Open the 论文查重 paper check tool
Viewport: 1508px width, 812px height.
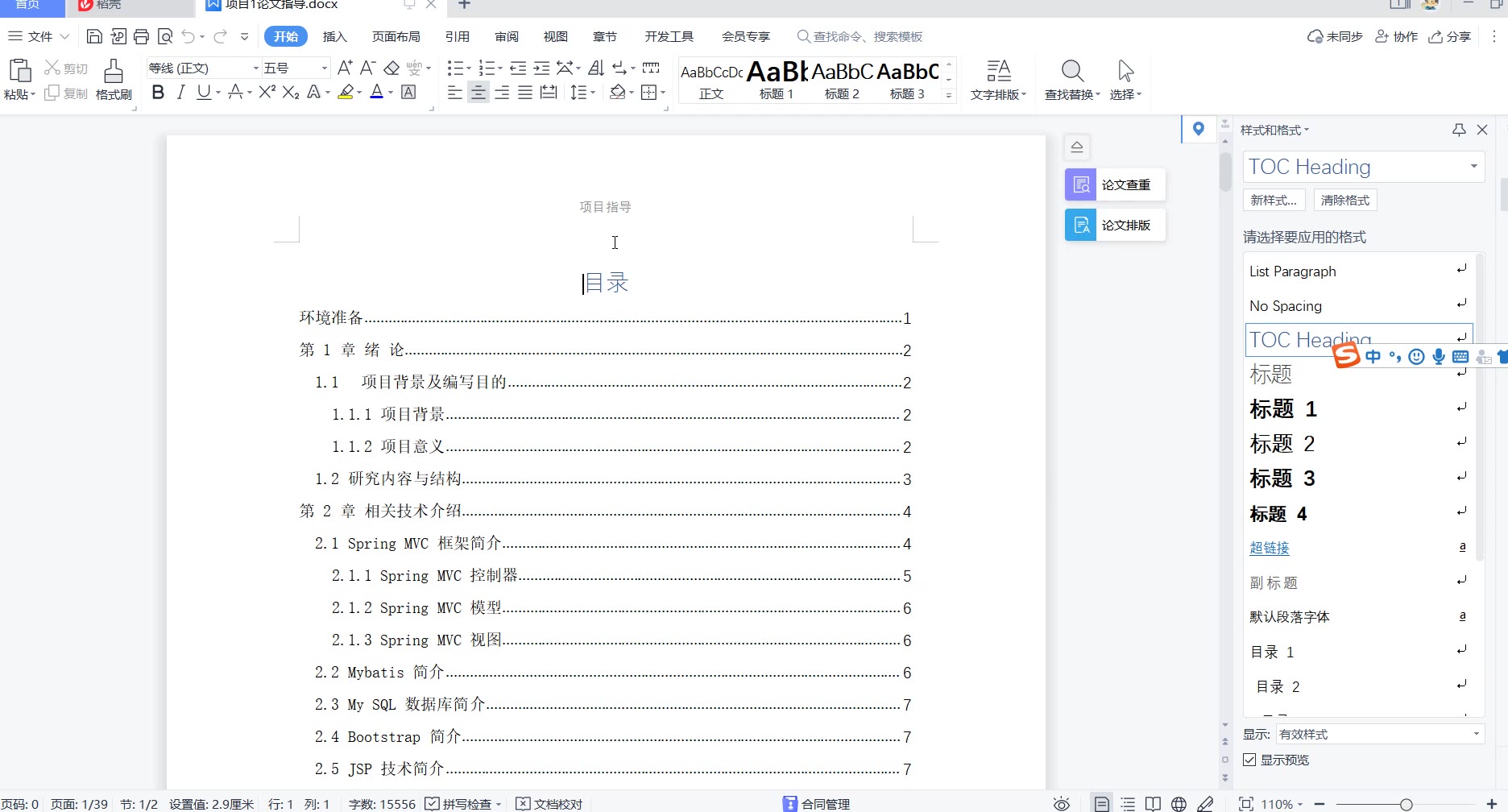[x=1114, y=184]
